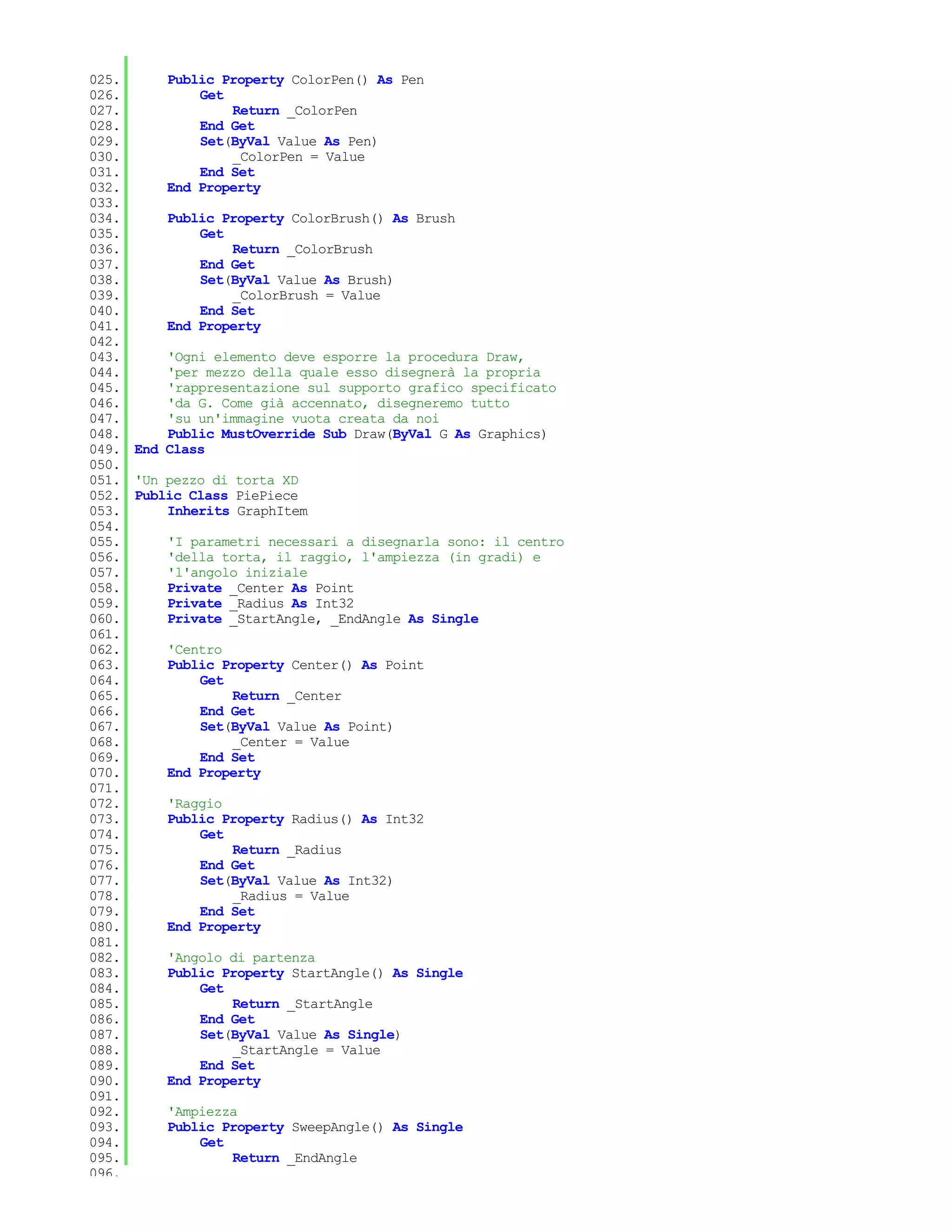
Task: Click the text 'Return _ColorBrush'
Action: tap(302, 249)
